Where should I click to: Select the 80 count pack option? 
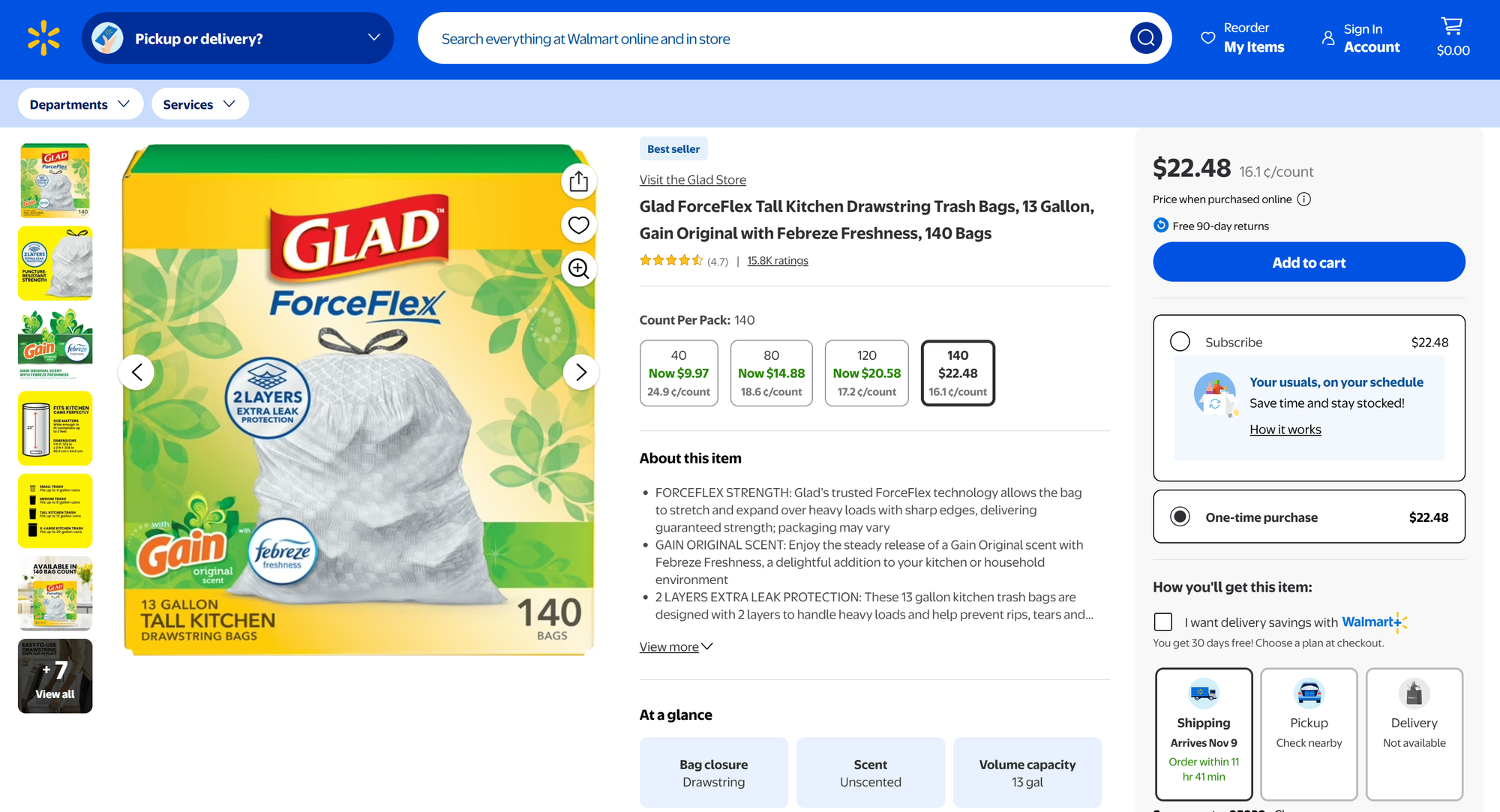coord(771,372)
